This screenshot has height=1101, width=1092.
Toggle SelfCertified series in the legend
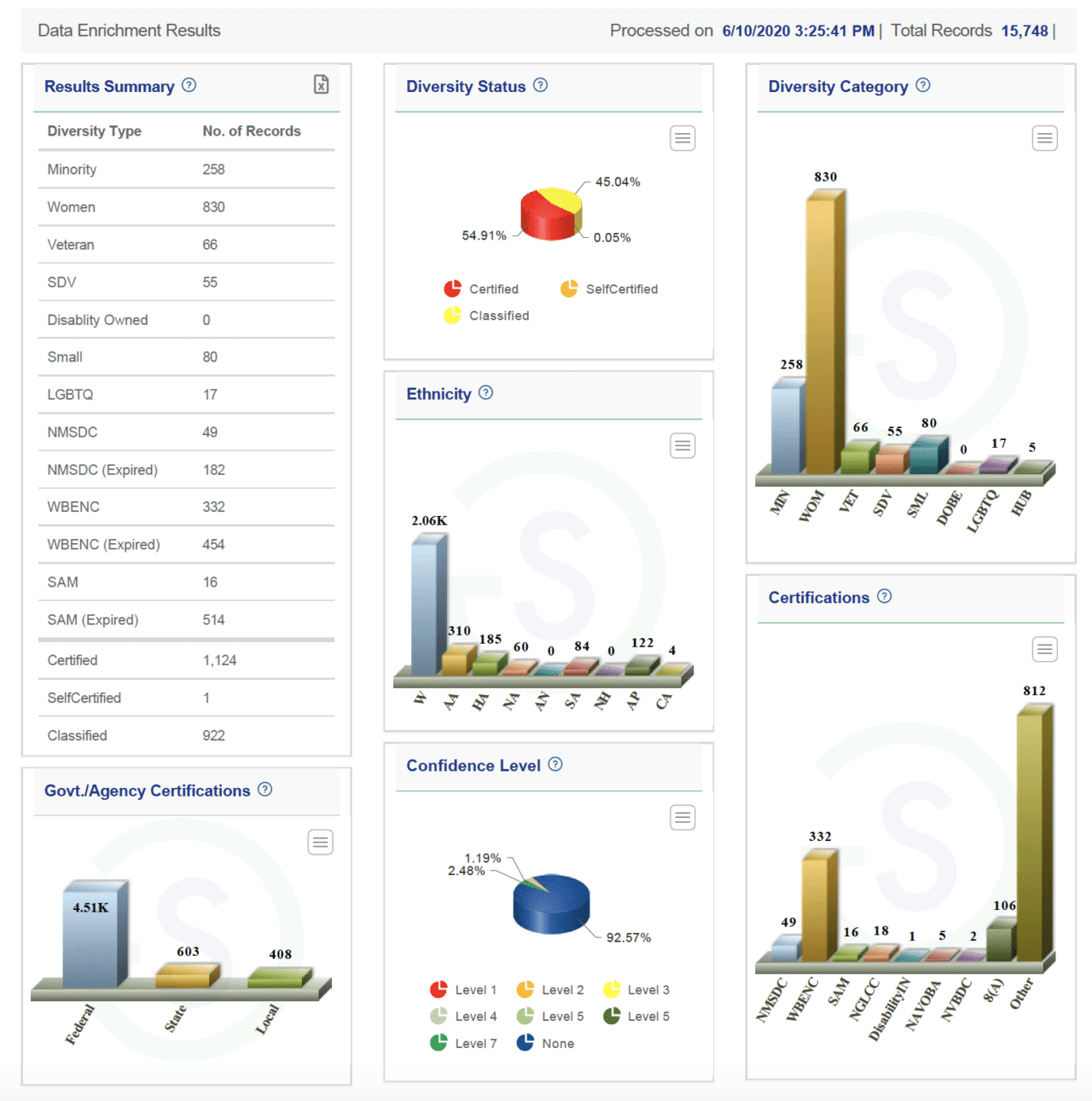(610, 289)
